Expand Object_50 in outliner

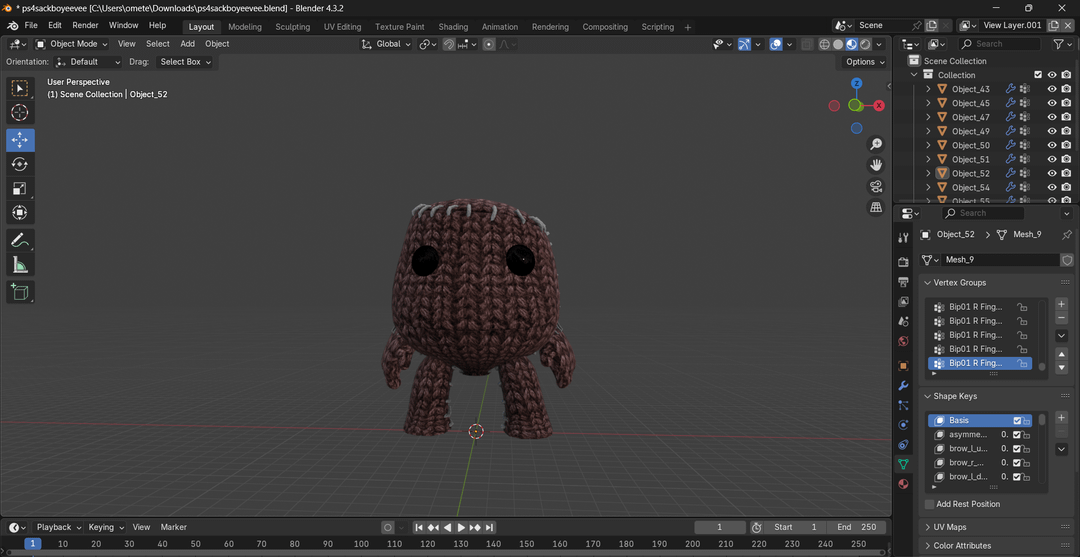[928, 145]
